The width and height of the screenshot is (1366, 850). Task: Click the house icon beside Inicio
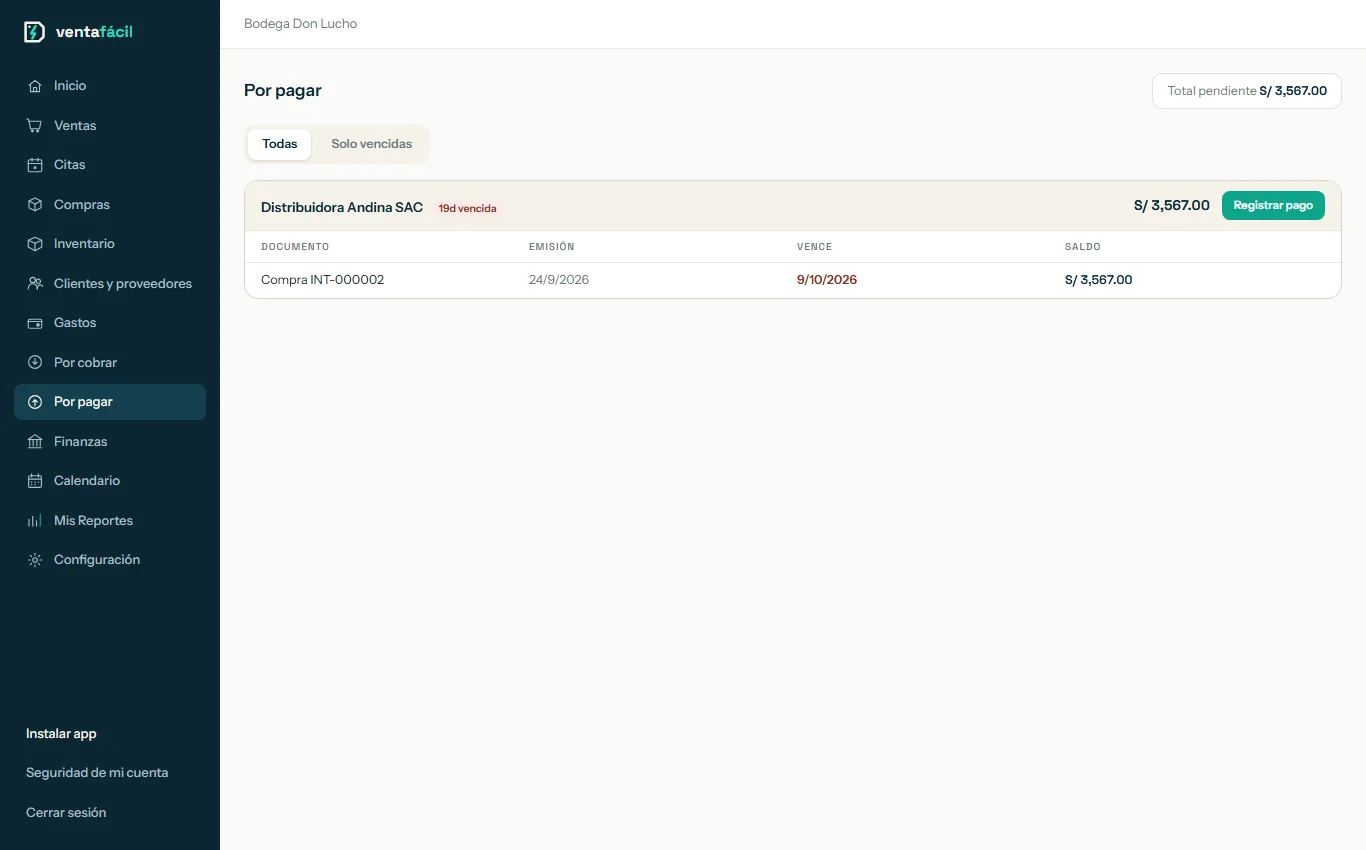35,86
